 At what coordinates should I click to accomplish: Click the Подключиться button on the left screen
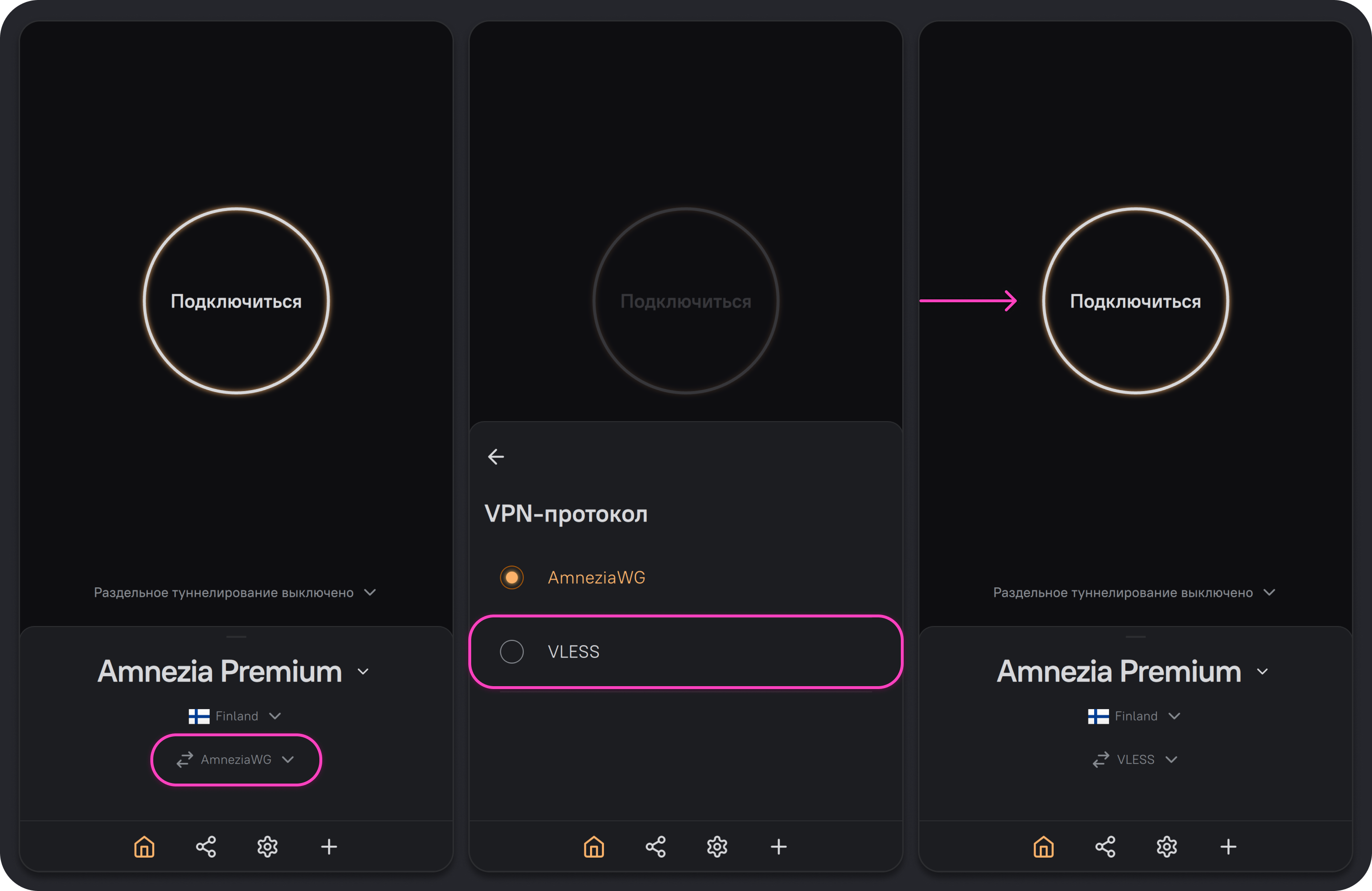pos(236,300)
